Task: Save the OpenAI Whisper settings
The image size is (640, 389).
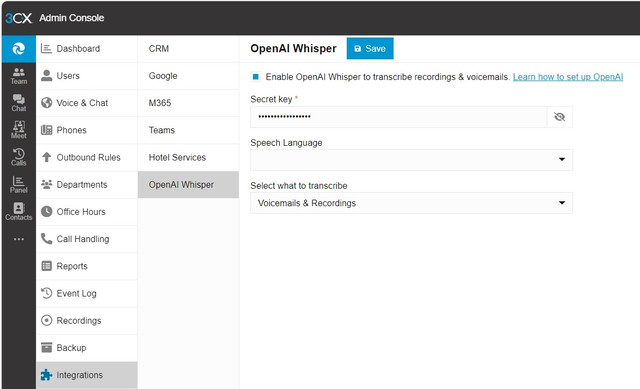Action: [x=370, y=49]
